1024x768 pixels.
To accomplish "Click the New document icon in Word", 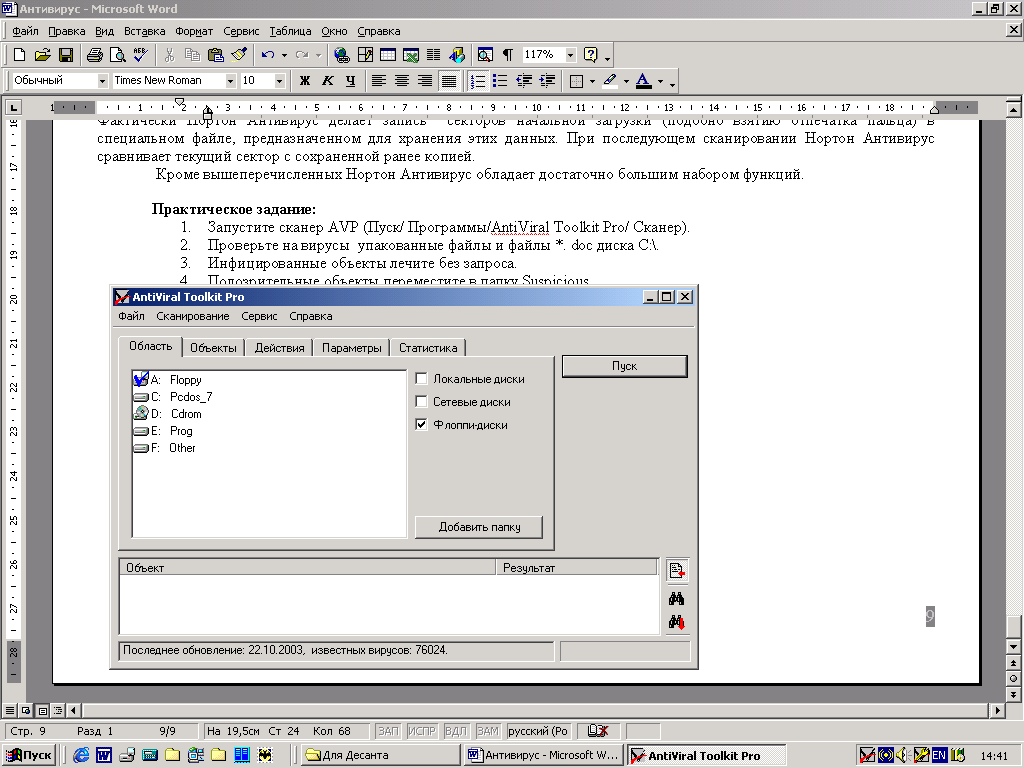I will (20, 55).
